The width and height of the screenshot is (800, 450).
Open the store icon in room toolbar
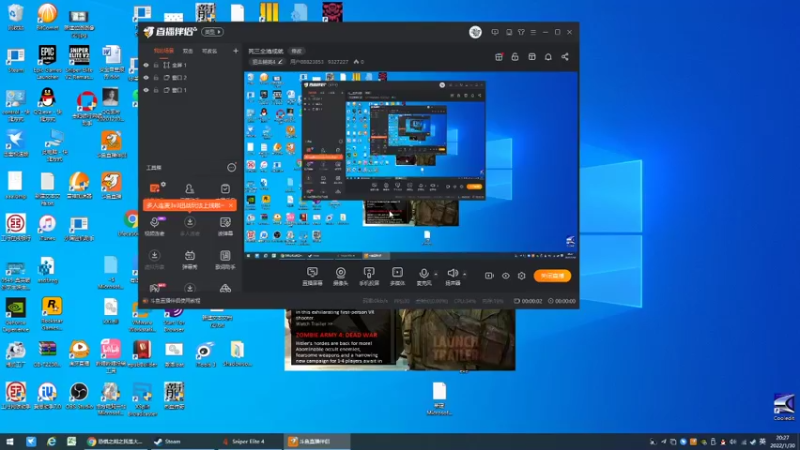[532, 57]
